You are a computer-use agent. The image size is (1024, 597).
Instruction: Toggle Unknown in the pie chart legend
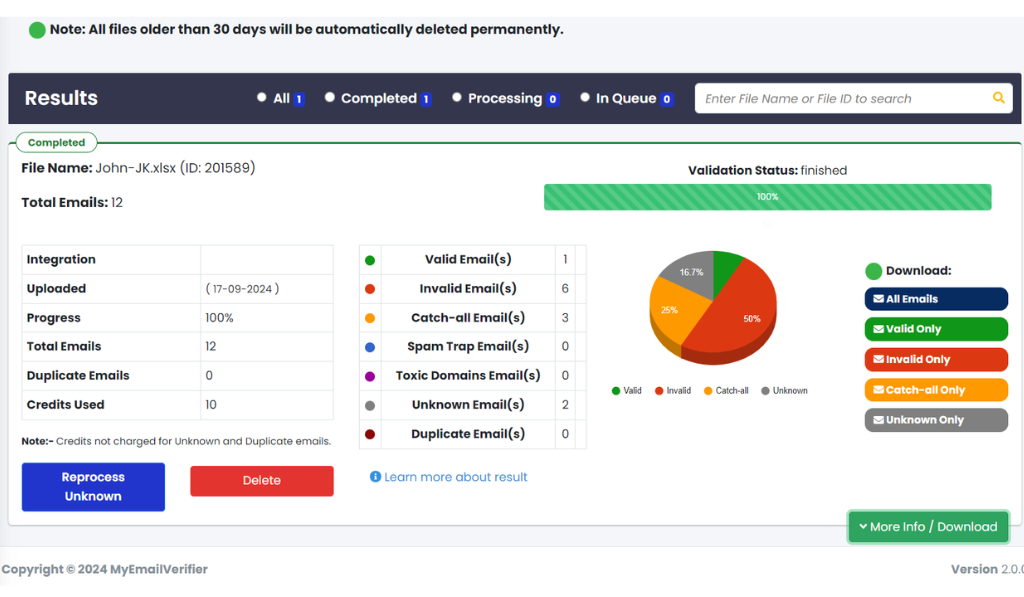pyautogui.click(x=784, y=391)
